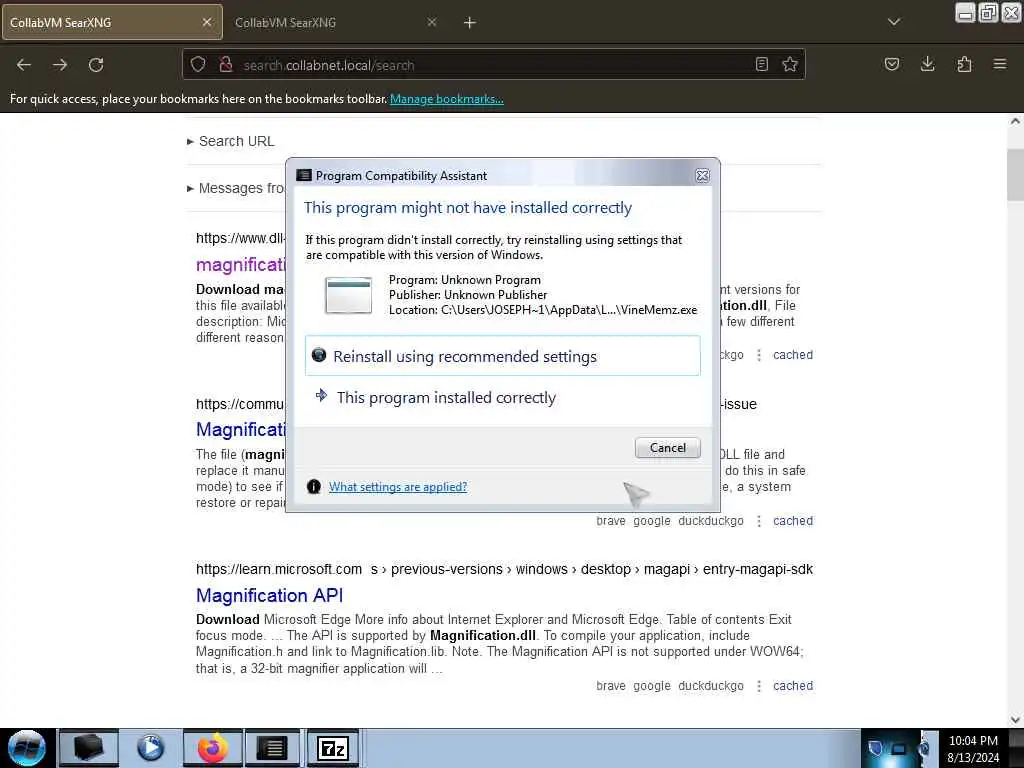Click the security shield tray icon

point(876,748)
